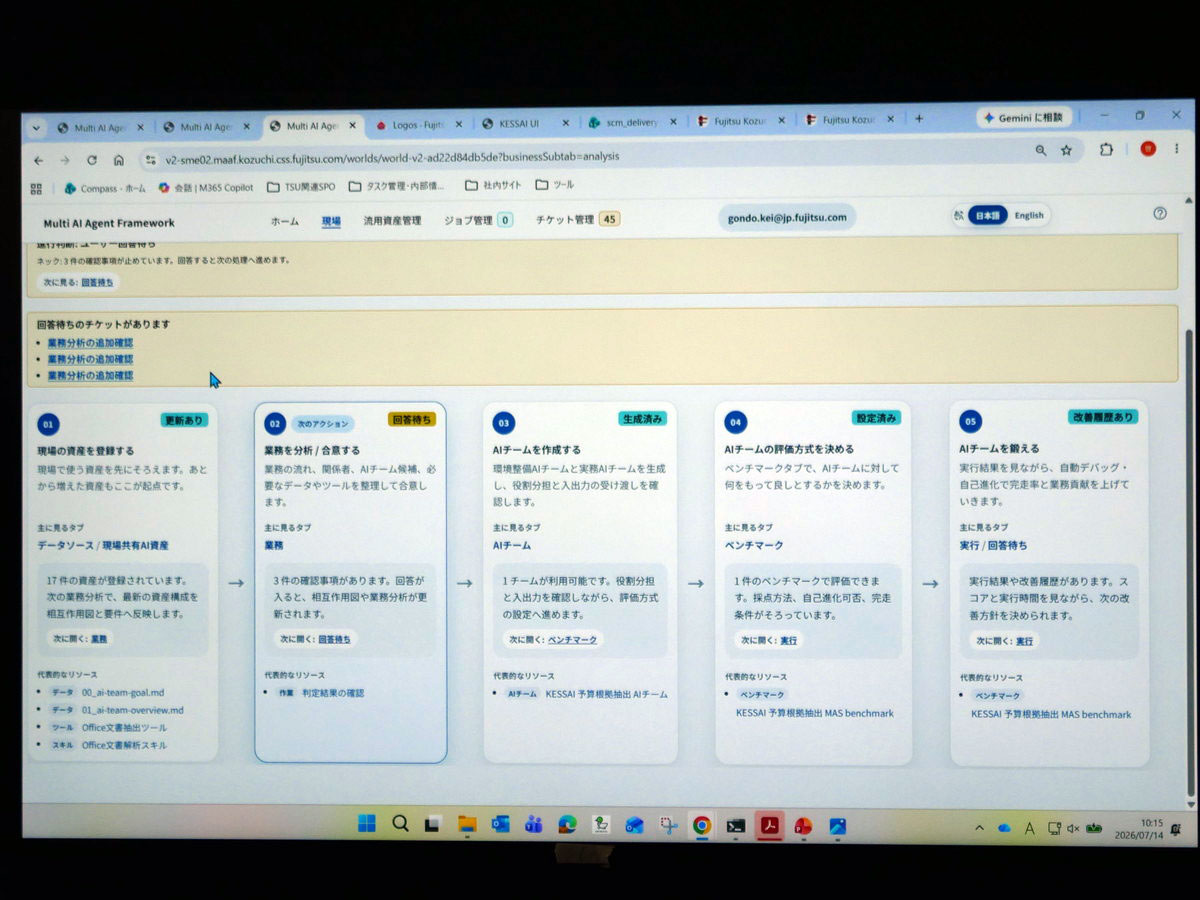Screen dimensions: 1200x900
Task: Open 実行 link in step 04 card
Action: tap(789, 640)
